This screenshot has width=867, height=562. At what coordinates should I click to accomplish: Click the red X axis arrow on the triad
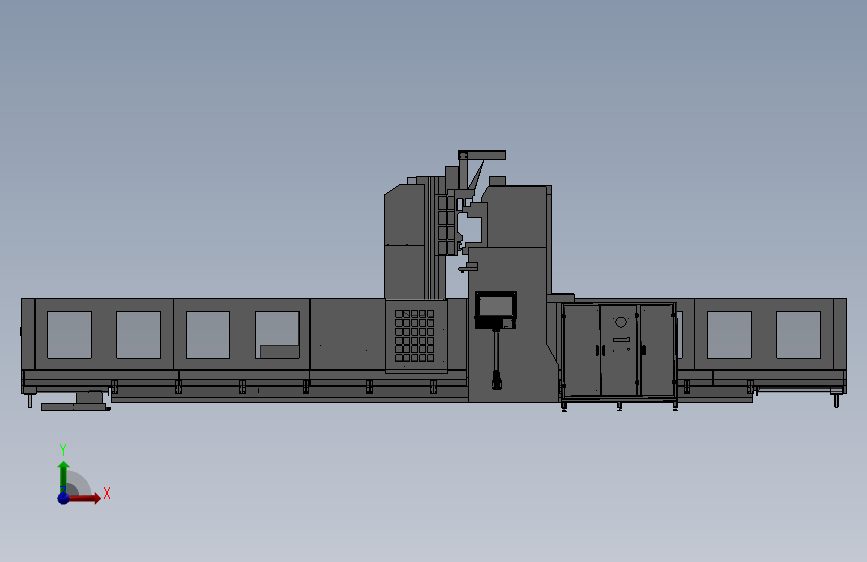pyautogui.click(x=86, y=498)
